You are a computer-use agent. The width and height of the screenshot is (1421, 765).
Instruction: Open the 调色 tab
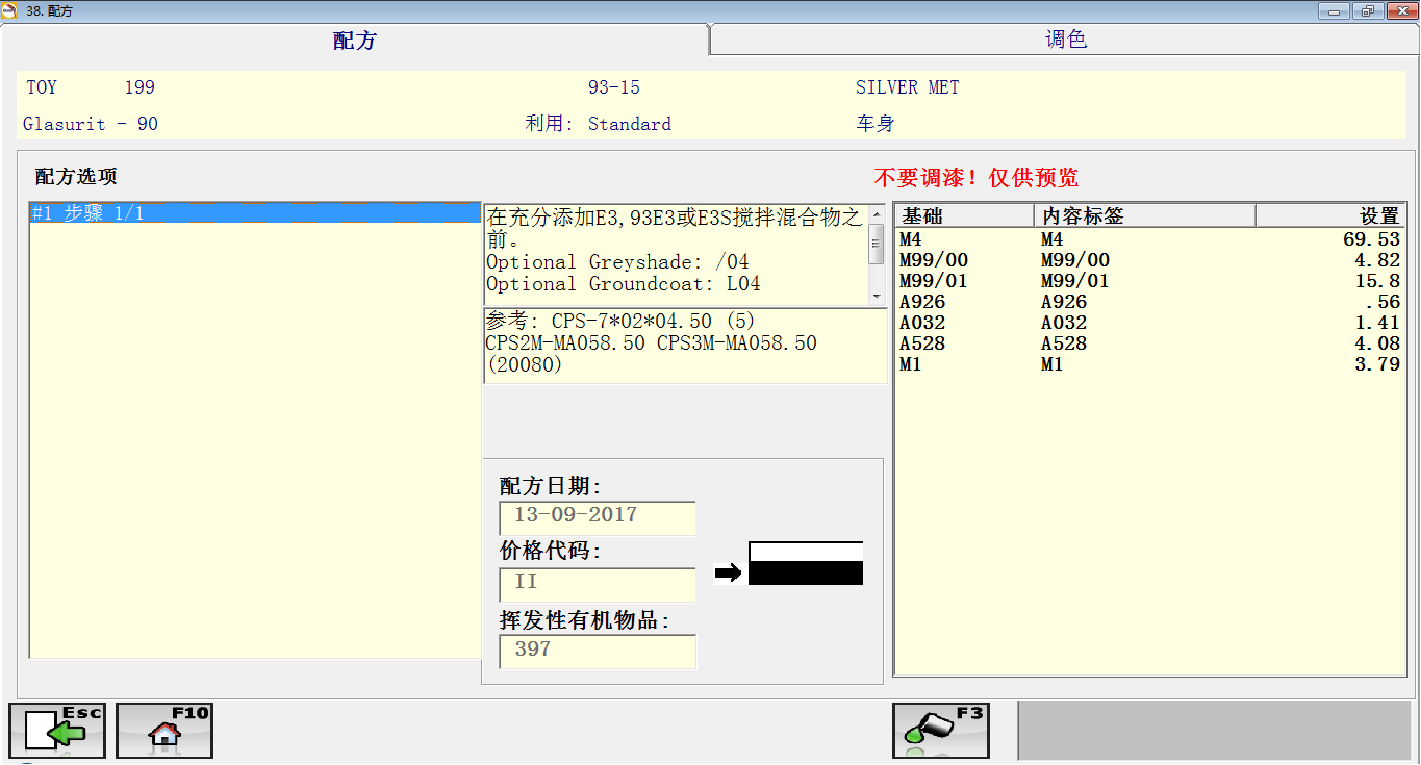click(x=1065, y=40)
